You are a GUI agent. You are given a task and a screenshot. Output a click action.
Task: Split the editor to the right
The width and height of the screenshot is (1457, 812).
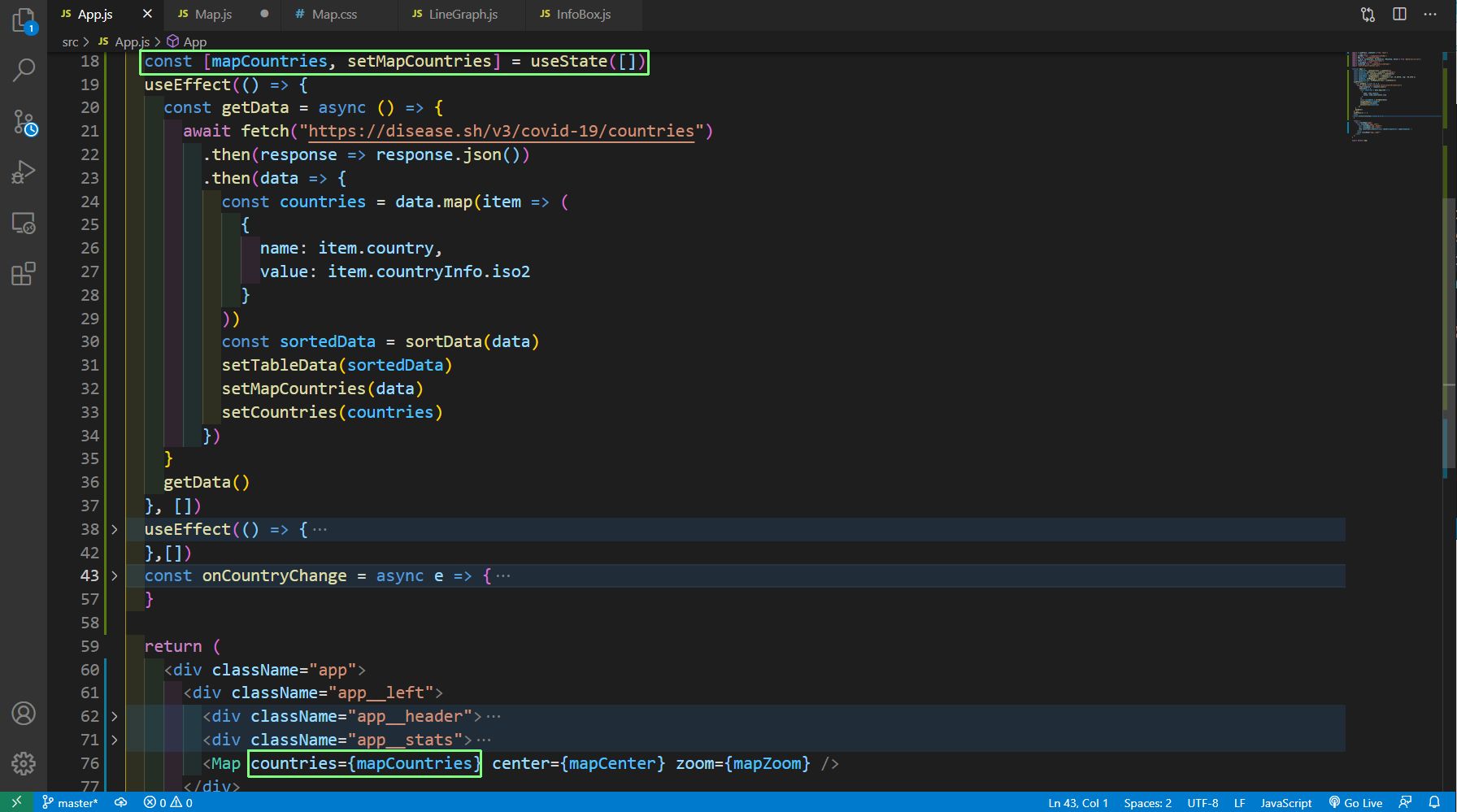1399,15
